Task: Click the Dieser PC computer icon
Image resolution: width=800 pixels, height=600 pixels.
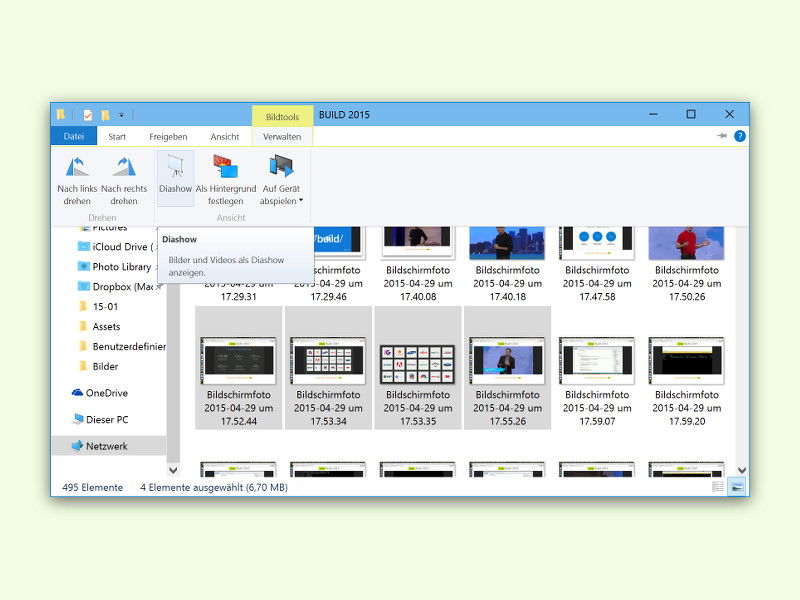Action: point(78,419)
